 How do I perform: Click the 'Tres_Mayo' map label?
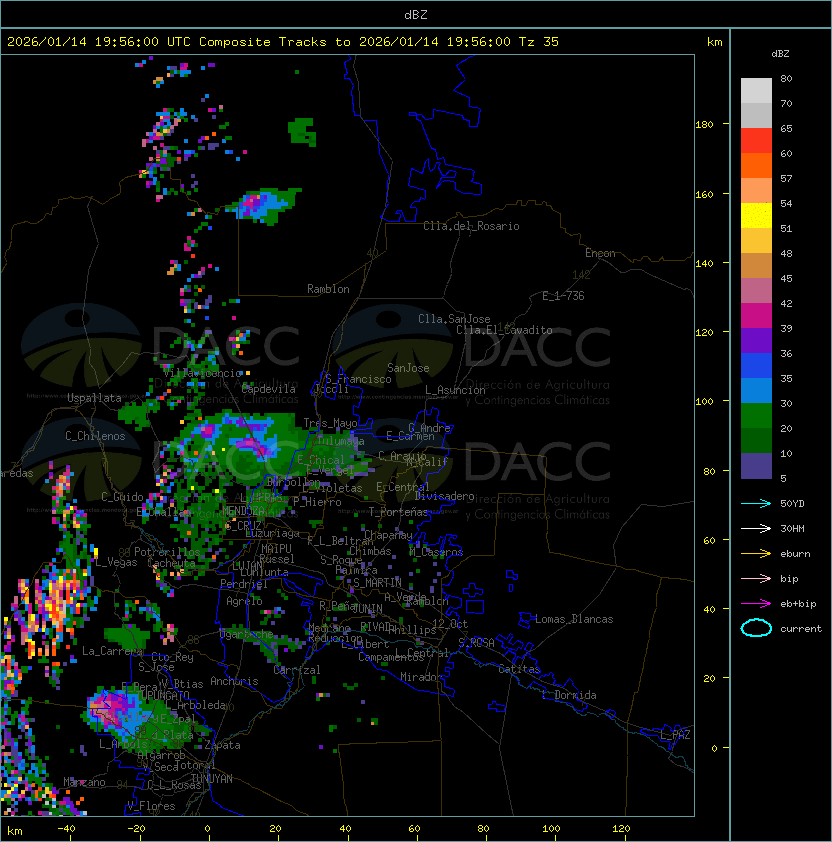coord(330,423)
